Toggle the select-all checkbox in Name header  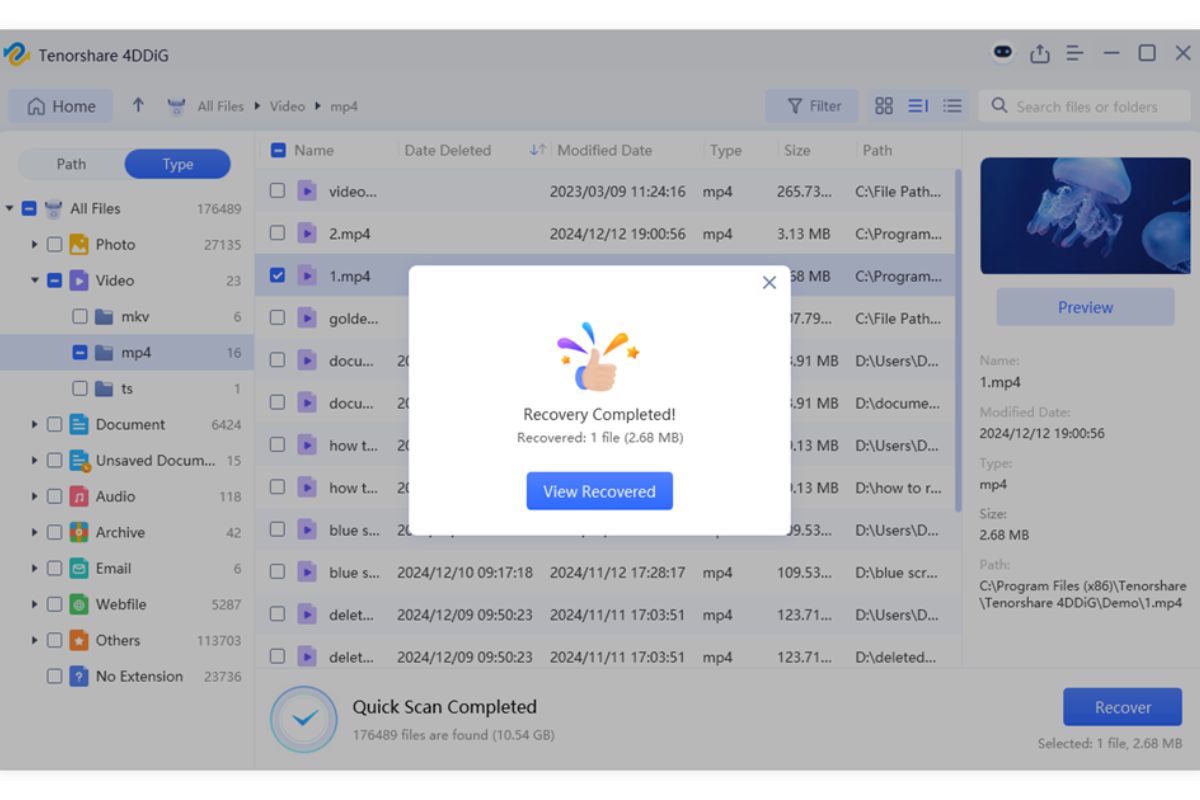point(278,150)
